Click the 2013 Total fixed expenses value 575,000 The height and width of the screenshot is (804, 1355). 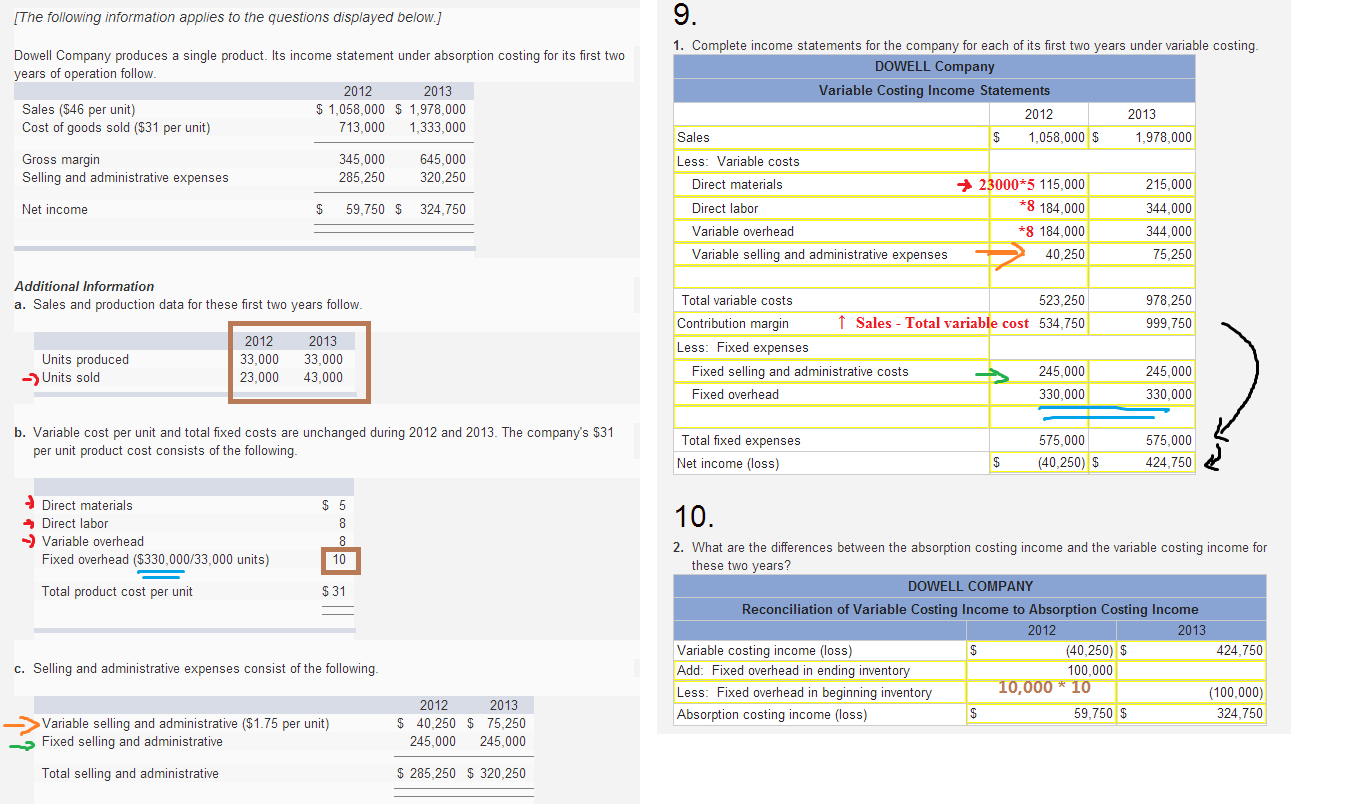[1168, 440]
